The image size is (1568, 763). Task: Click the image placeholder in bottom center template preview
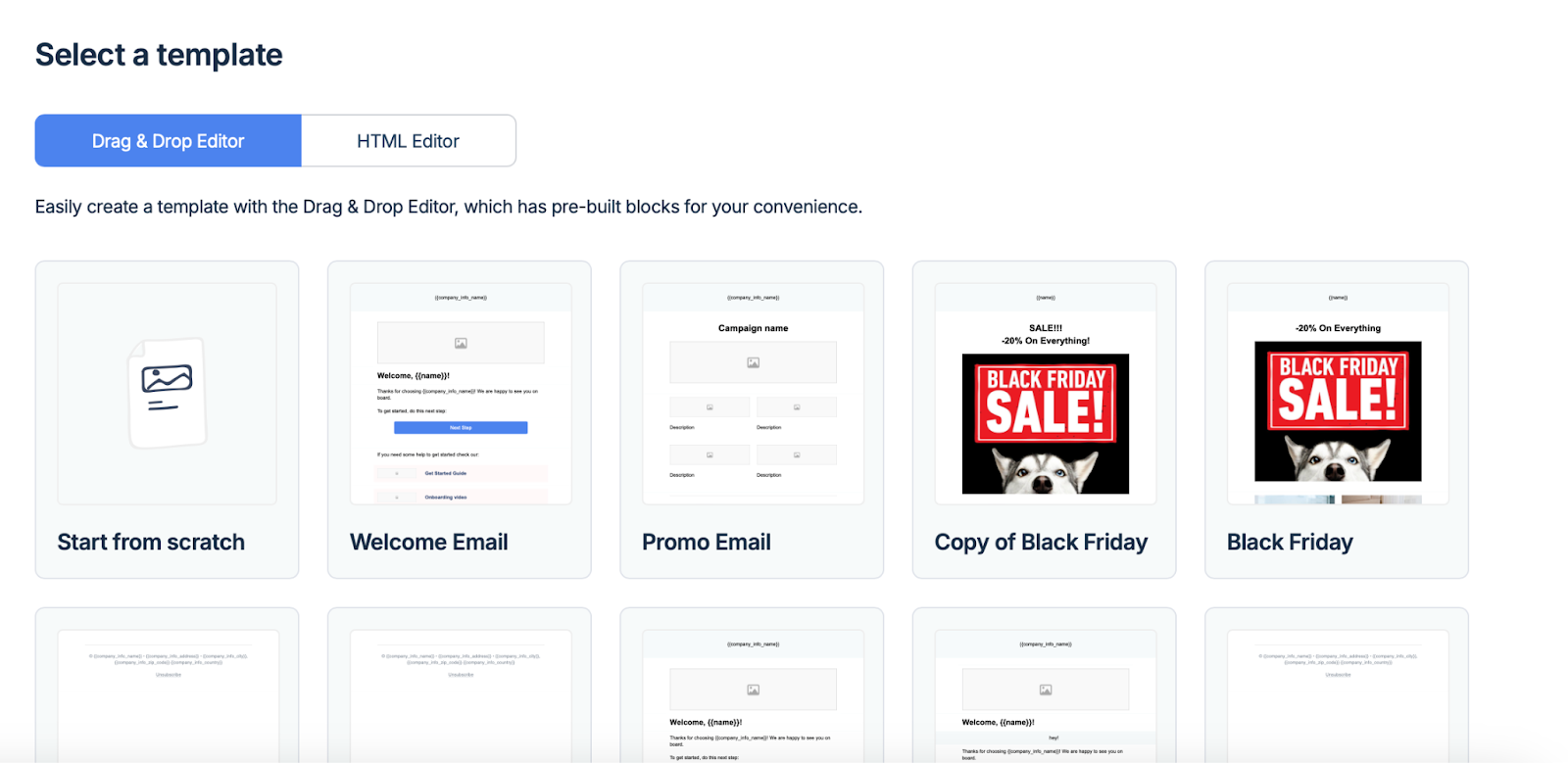pos(752,689)
